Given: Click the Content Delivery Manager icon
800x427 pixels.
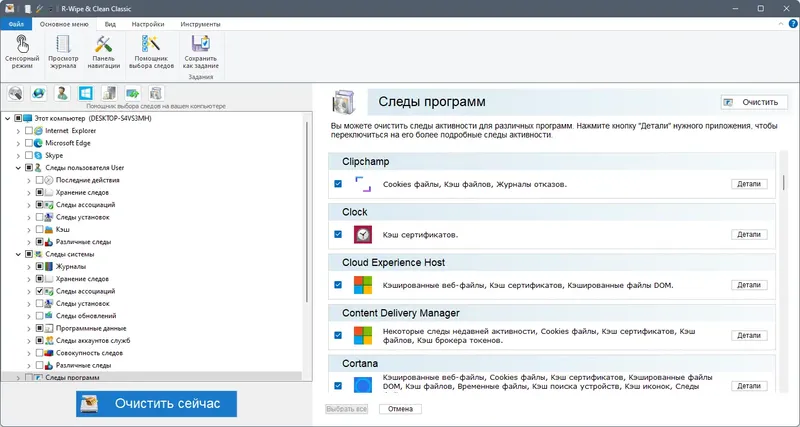Looking at the screenshot, I should tap(363, 336).
